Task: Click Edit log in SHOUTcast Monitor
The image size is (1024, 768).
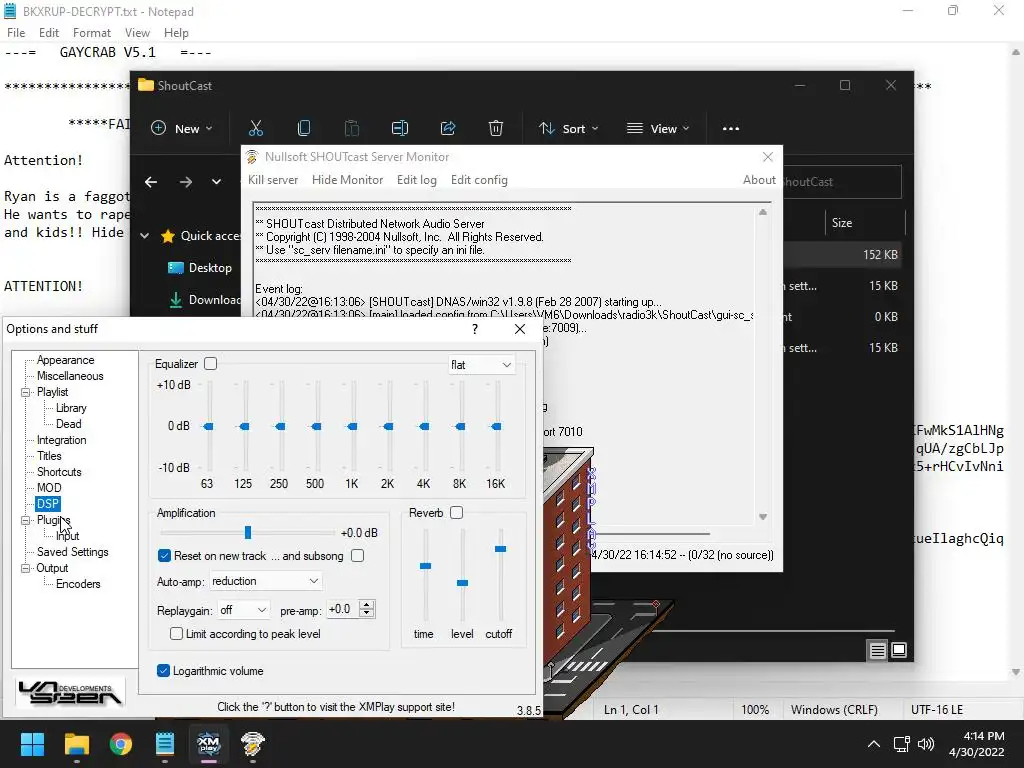Action: pos(417,180)
